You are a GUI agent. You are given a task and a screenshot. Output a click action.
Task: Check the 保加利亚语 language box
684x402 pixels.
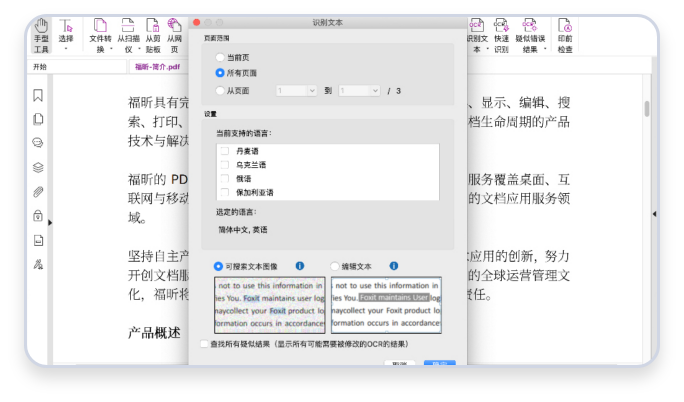[x=225, y=192]
